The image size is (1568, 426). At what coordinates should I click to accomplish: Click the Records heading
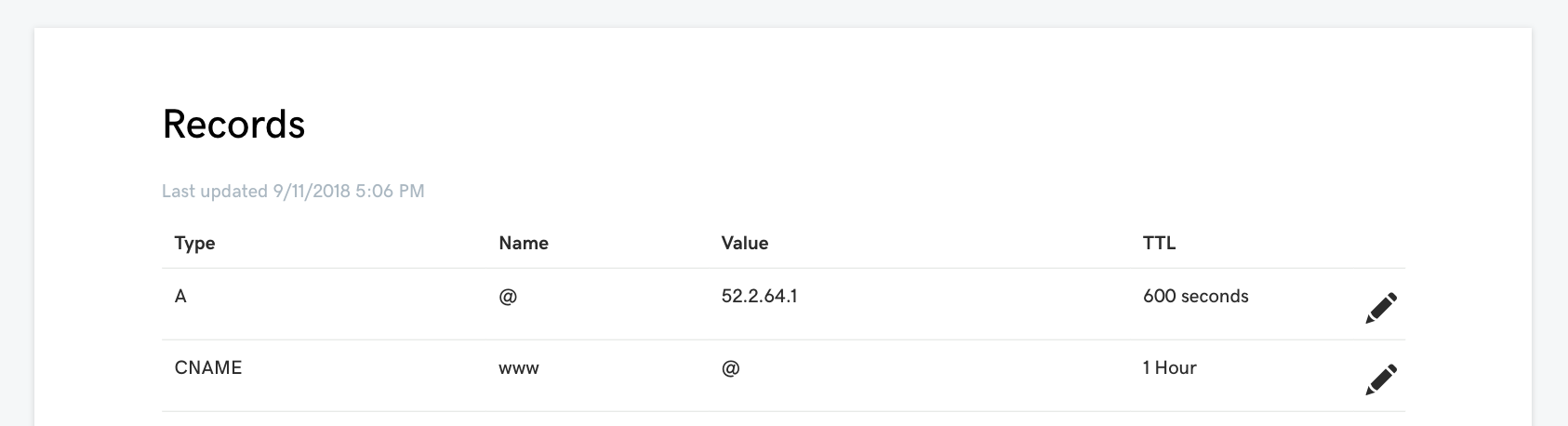pyautogui.click(x=233, y=125)
